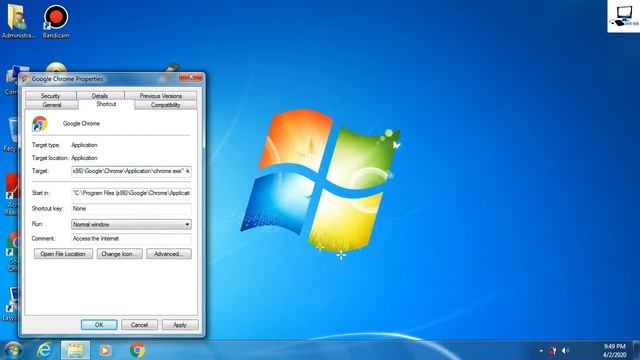
Task: Click the volume speaker tray icon
Action: pos(565,351)
